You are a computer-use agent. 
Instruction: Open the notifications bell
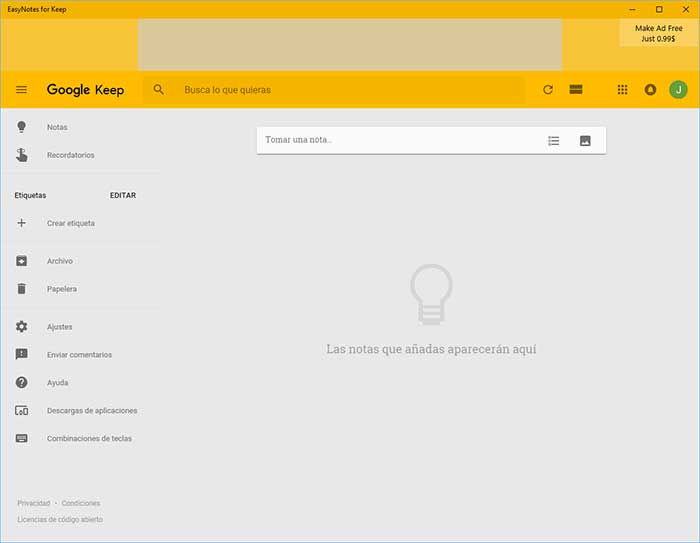click(650, 90)
